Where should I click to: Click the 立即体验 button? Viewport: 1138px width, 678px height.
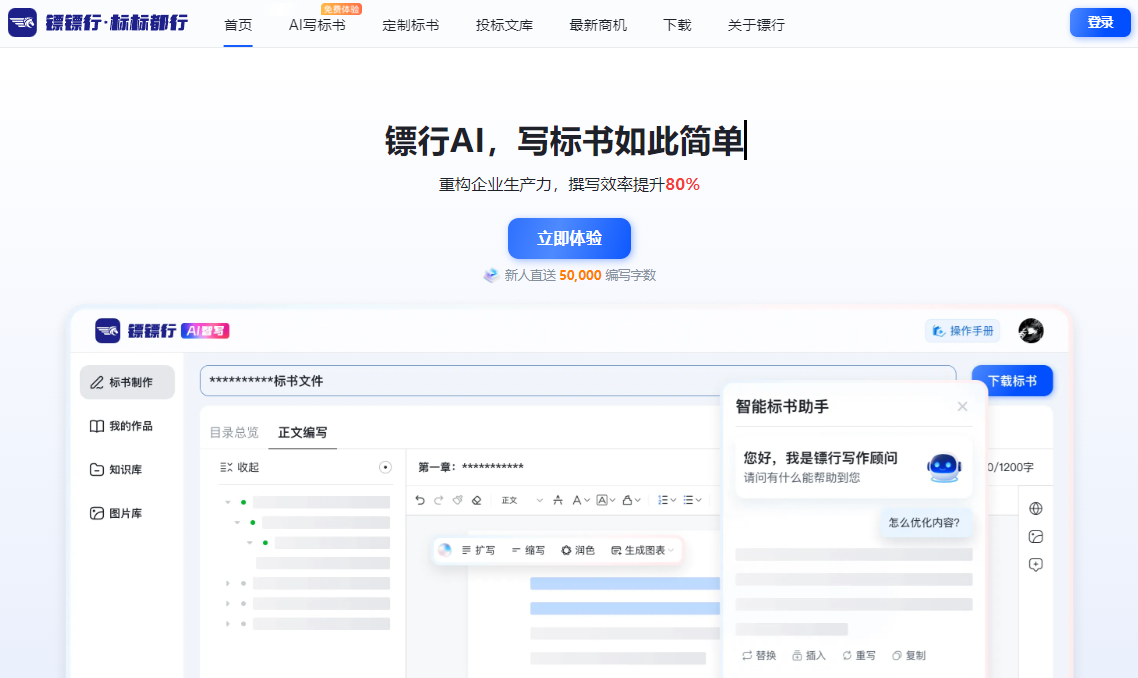pyautogui.click(x=569, y=238)
